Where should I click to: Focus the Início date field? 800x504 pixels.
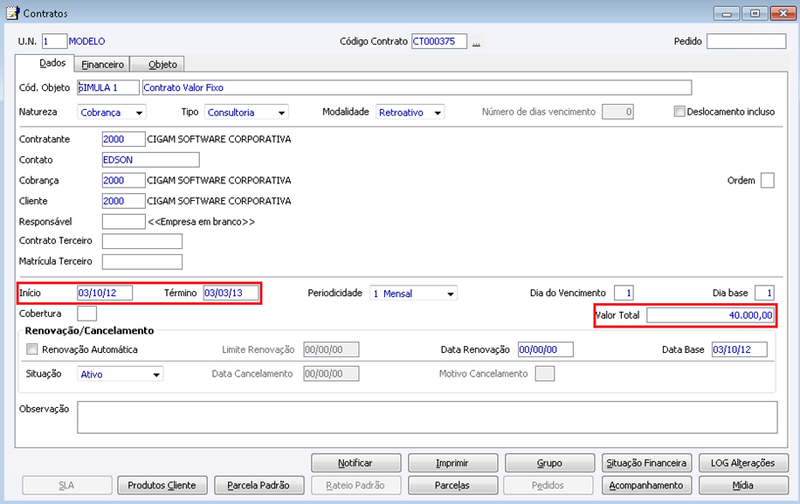tap(105, 293)
